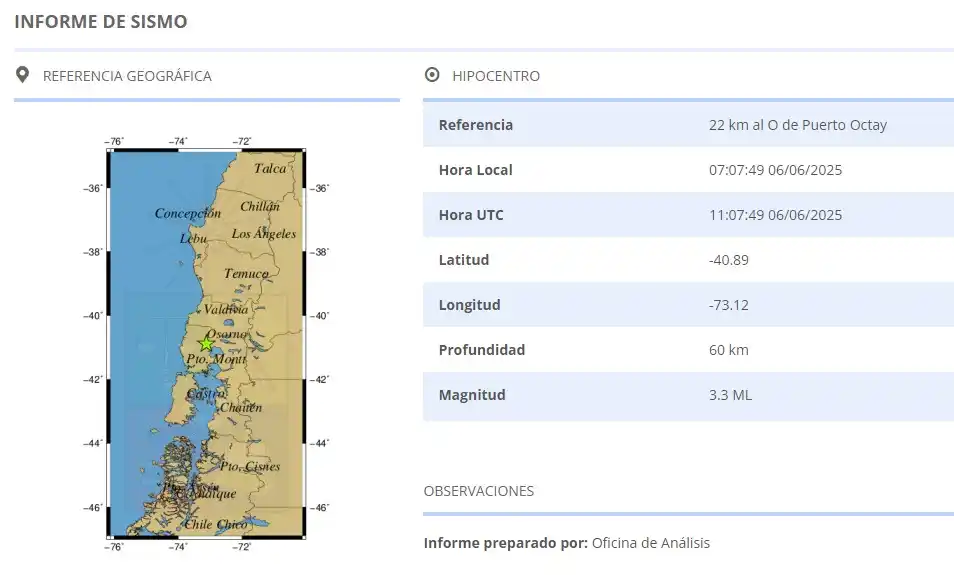Click the "Chillán" label on the map

pos(260,206)
